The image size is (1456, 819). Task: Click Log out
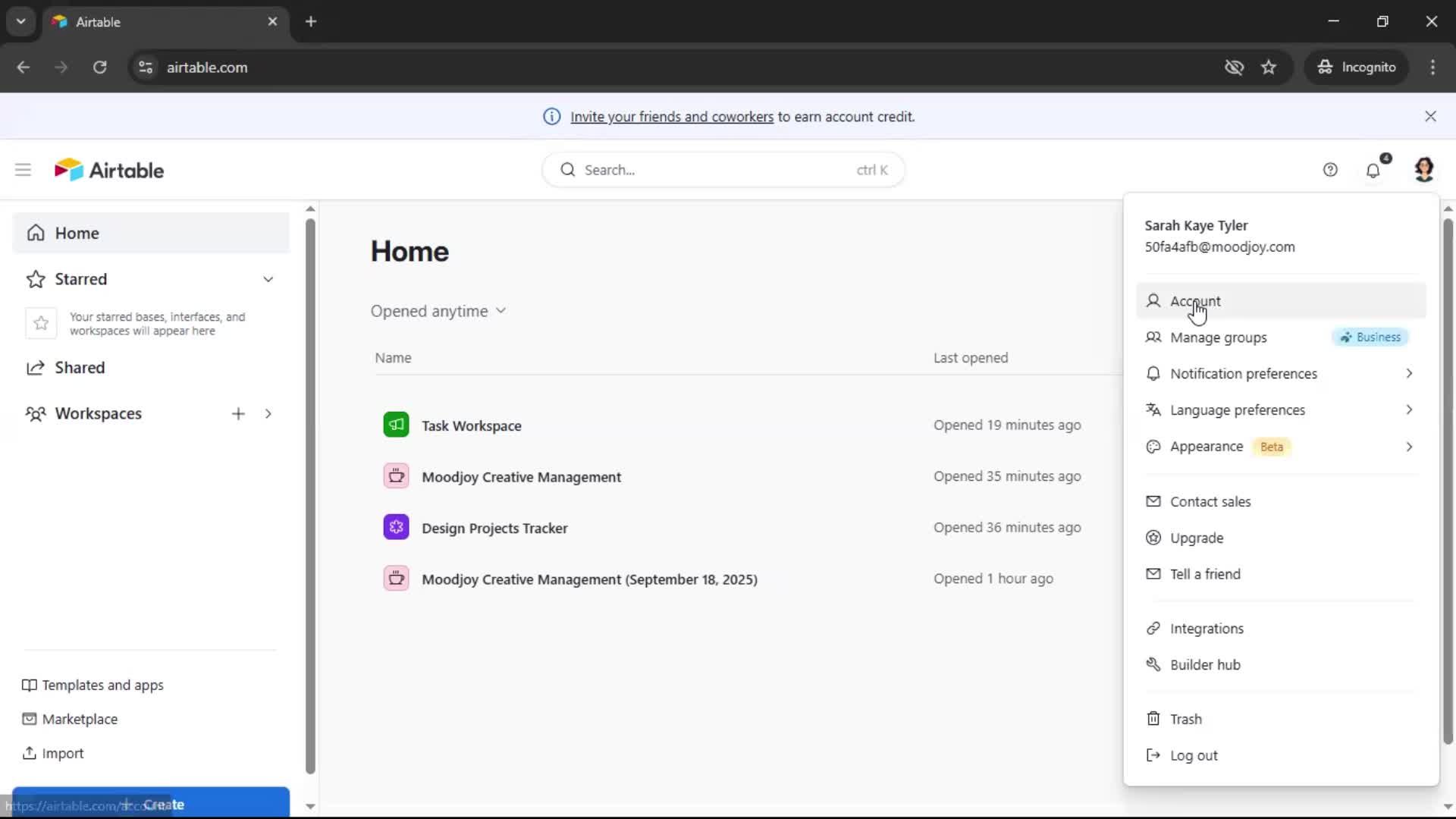click(x=1281, y=755)
